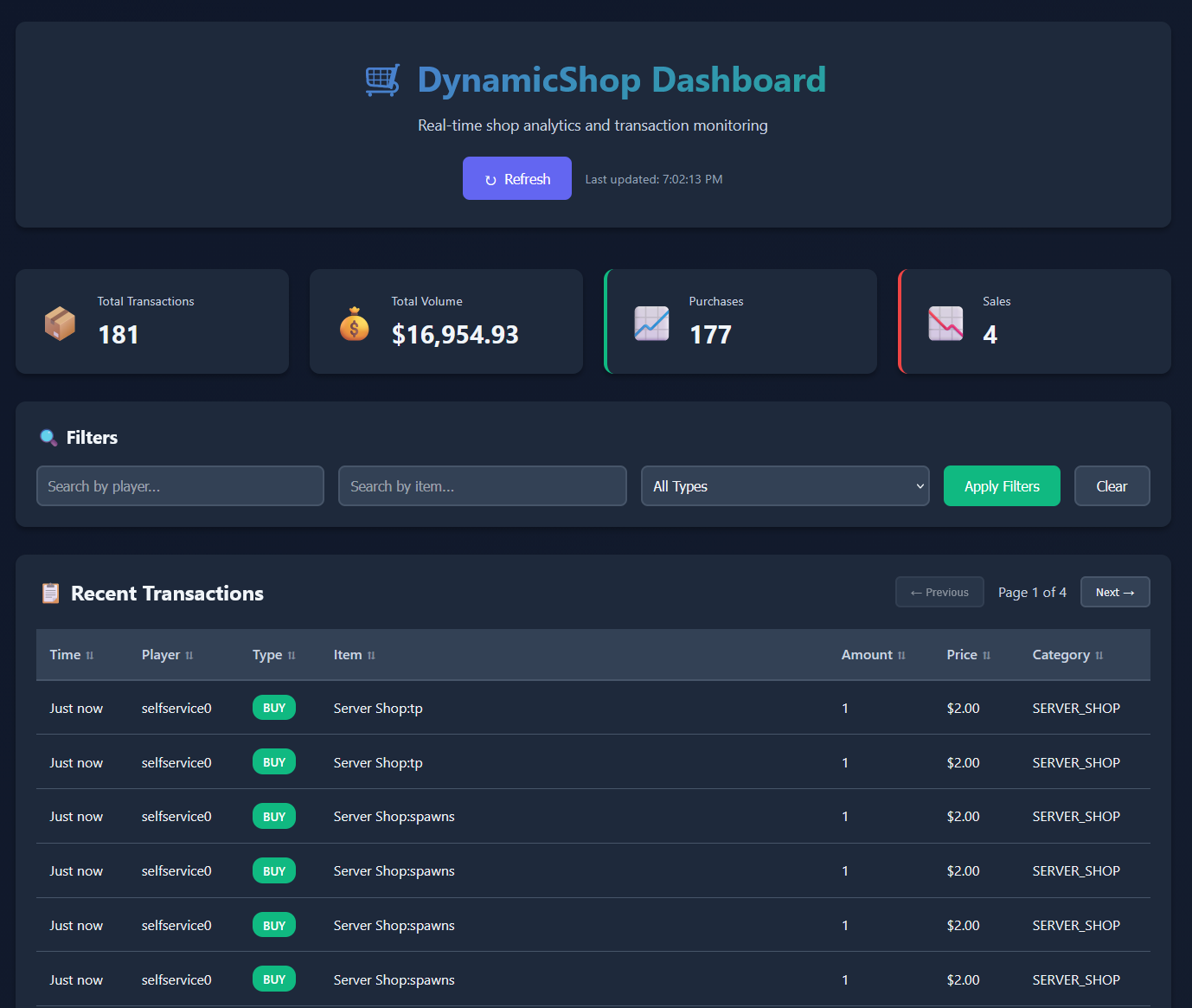Click the upward chart Purchases icon
Screen dimensions: 1192x1008
(x=651, y=324)
